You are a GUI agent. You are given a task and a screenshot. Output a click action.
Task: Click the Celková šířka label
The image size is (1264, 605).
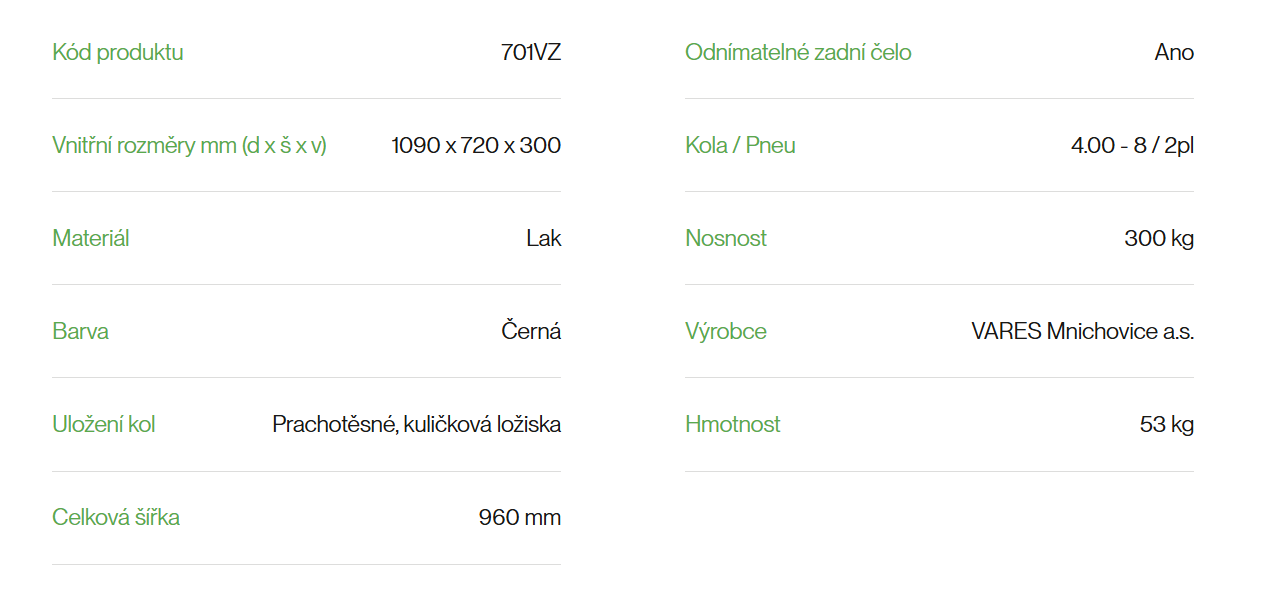(x=116, y=517)
